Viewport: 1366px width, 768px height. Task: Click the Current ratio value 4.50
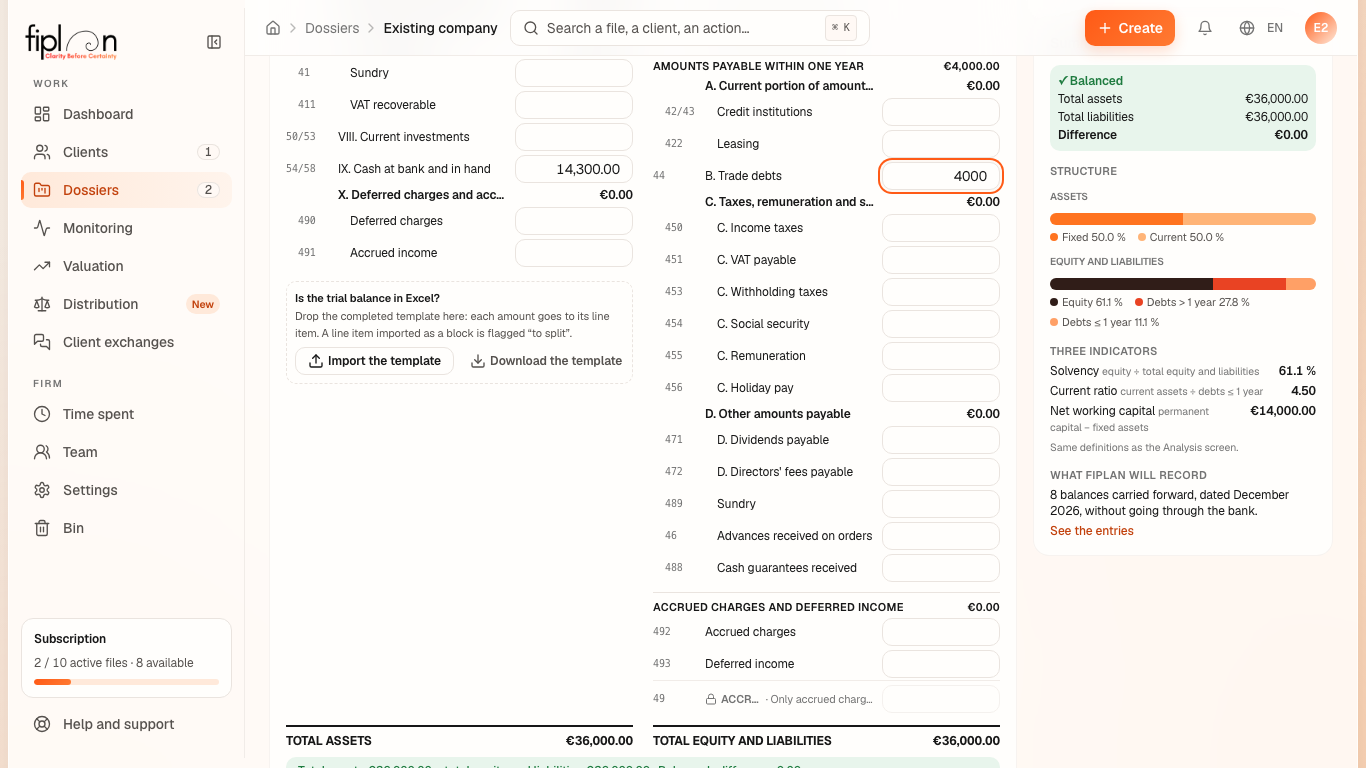pos(1303,391)
